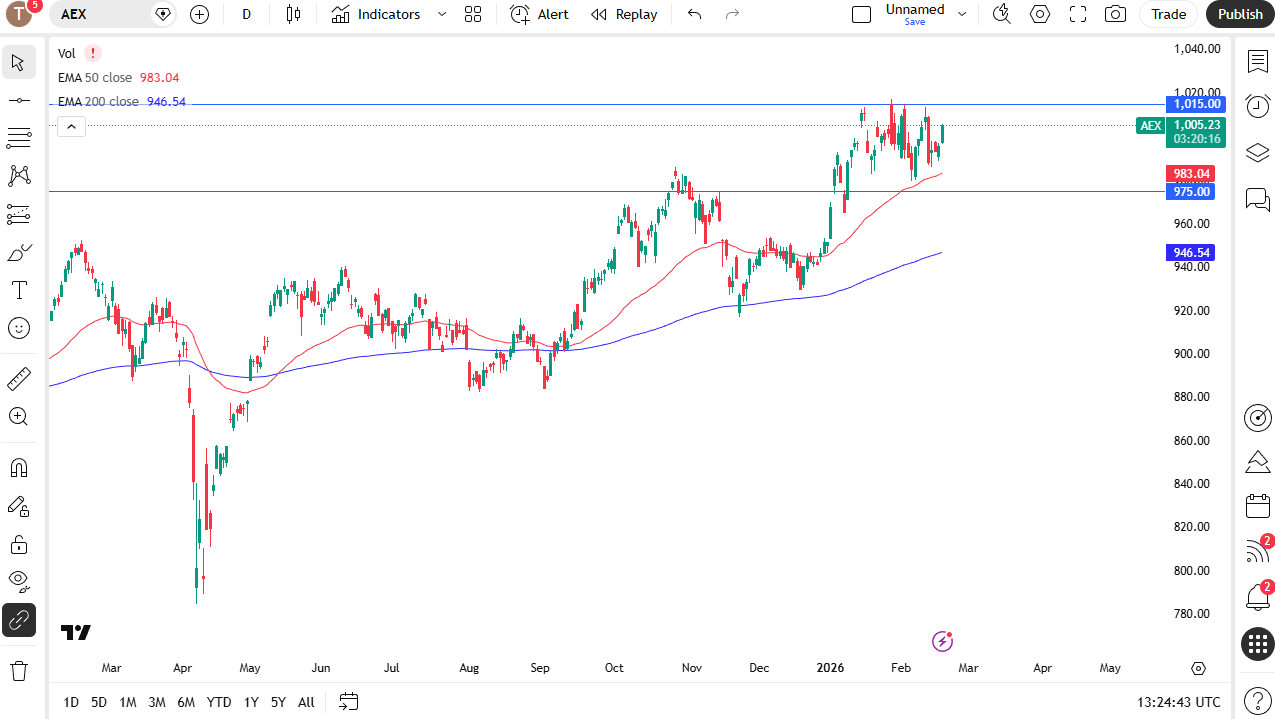Open the indicator templates grid
1275x719 pixels.
[473, 14]
